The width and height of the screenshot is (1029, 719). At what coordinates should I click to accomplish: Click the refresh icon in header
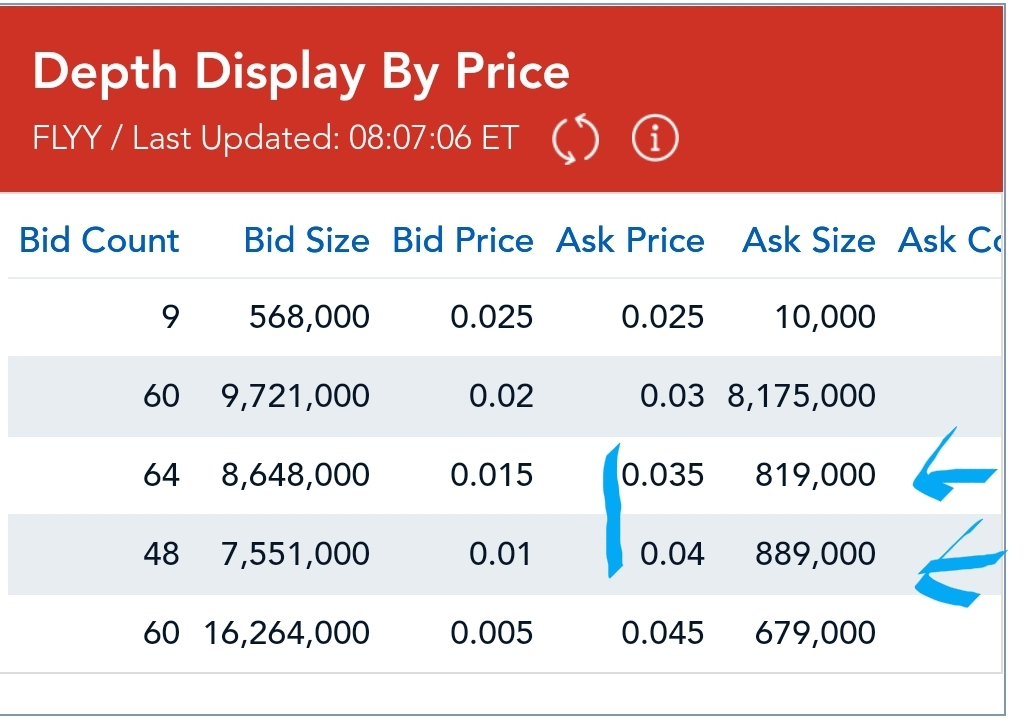(x=576, y=140)
